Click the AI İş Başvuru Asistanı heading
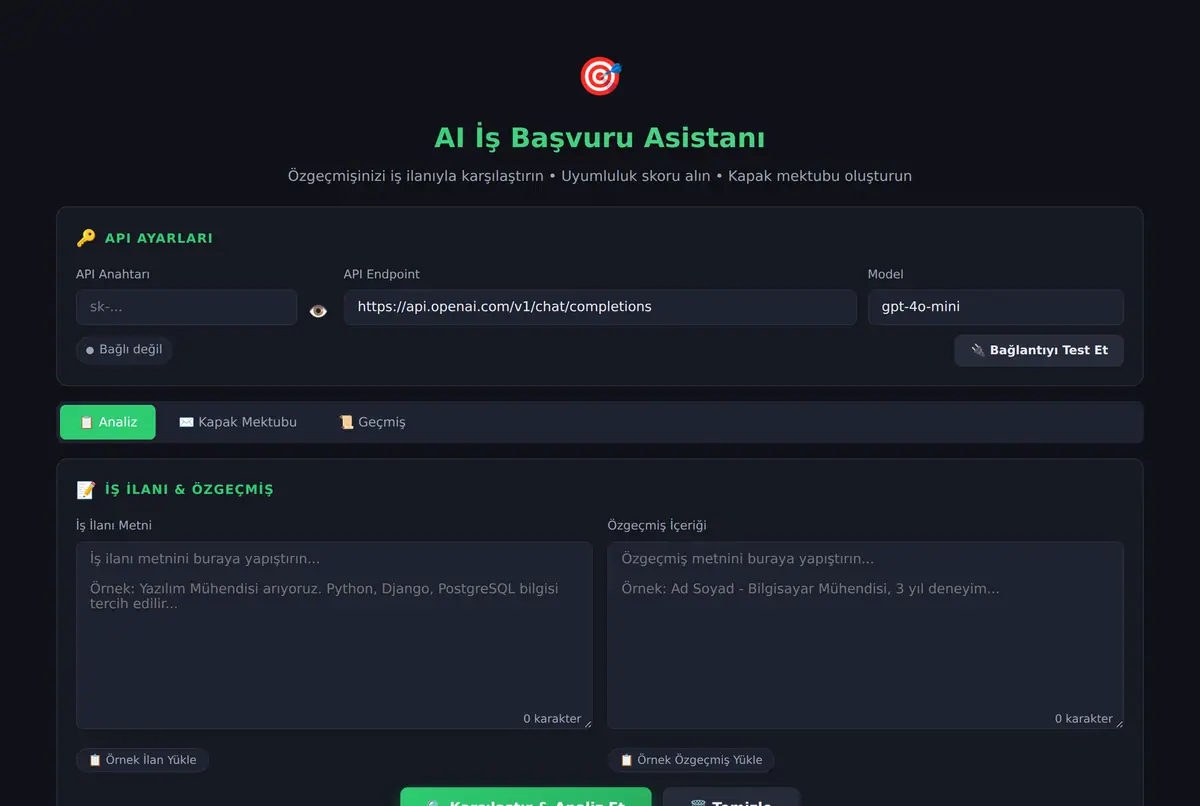This screenshot has height=806, width=1200. click(600, 137)
